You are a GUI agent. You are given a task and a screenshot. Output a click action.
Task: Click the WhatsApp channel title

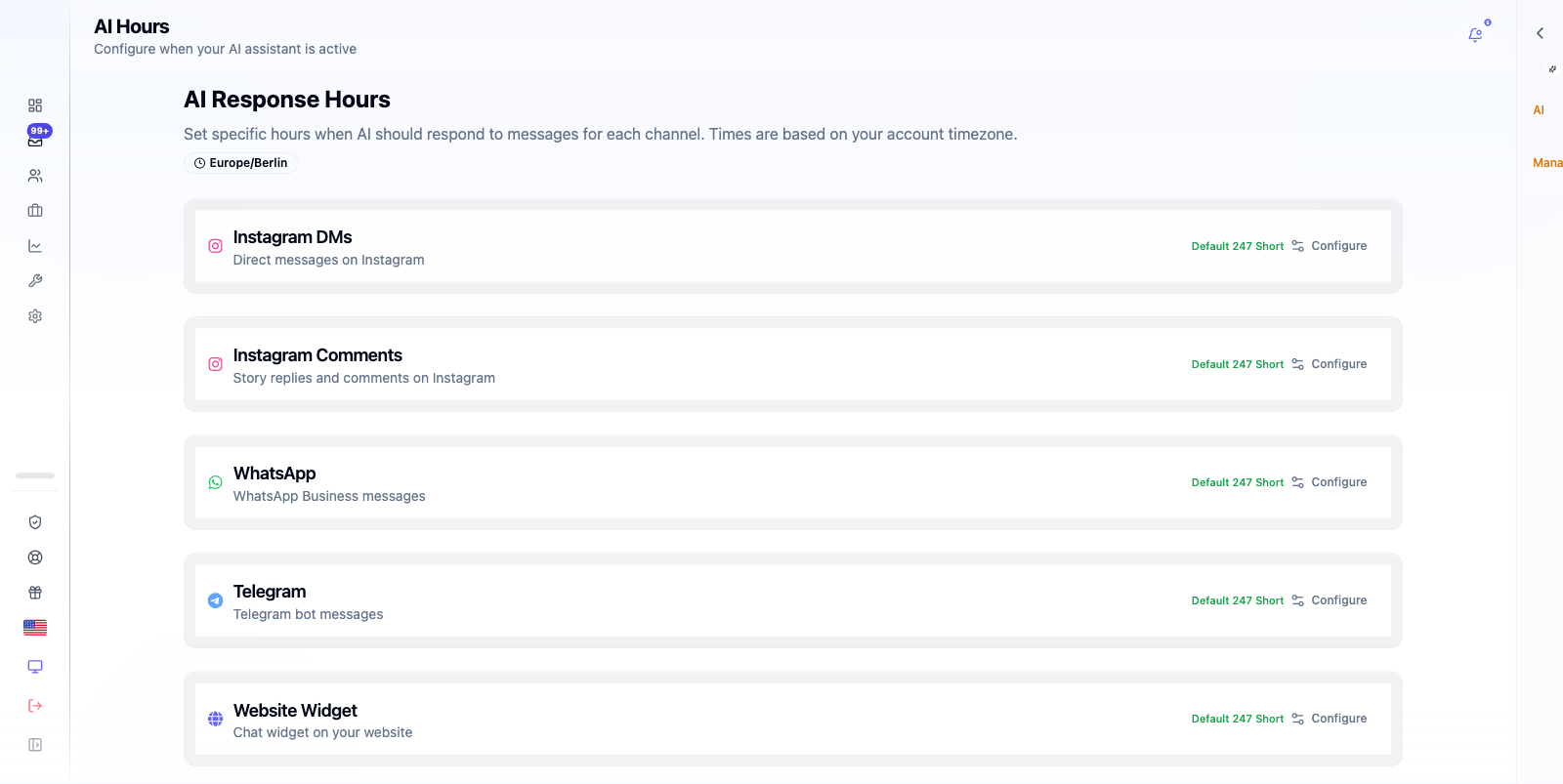275,474
